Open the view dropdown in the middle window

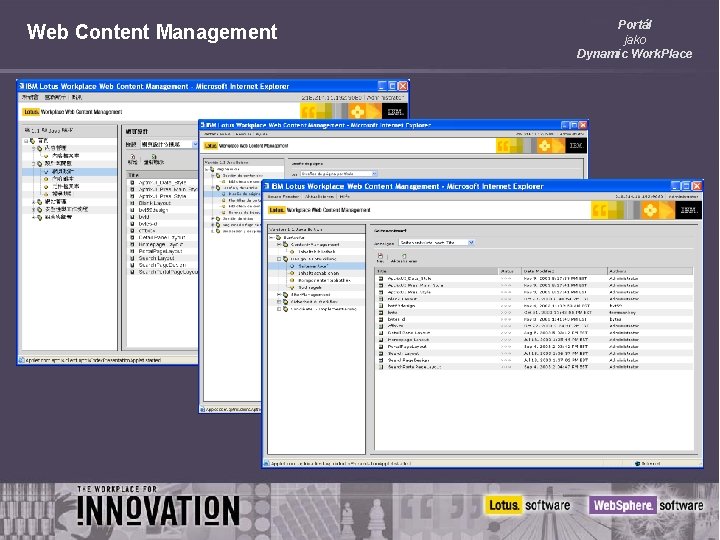pyautogui.click(x=374, y=174)
